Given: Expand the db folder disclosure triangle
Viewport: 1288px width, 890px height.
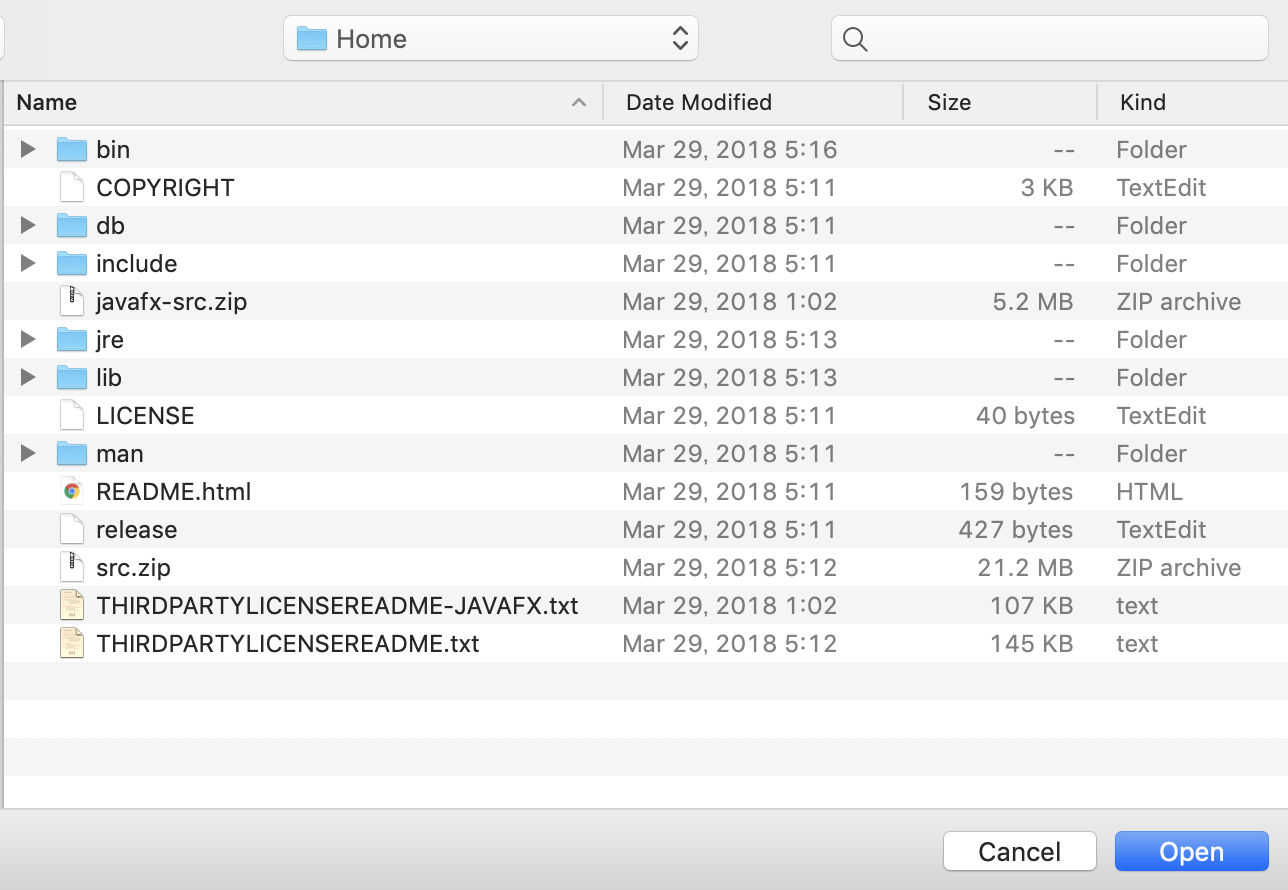Looking at the screenshot, I should (28, 226).
